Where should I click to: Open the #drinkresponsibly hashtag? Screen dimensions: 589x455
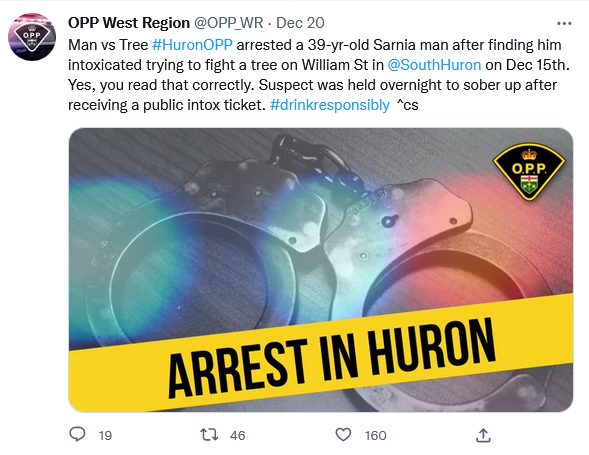[x=329, y=105]
